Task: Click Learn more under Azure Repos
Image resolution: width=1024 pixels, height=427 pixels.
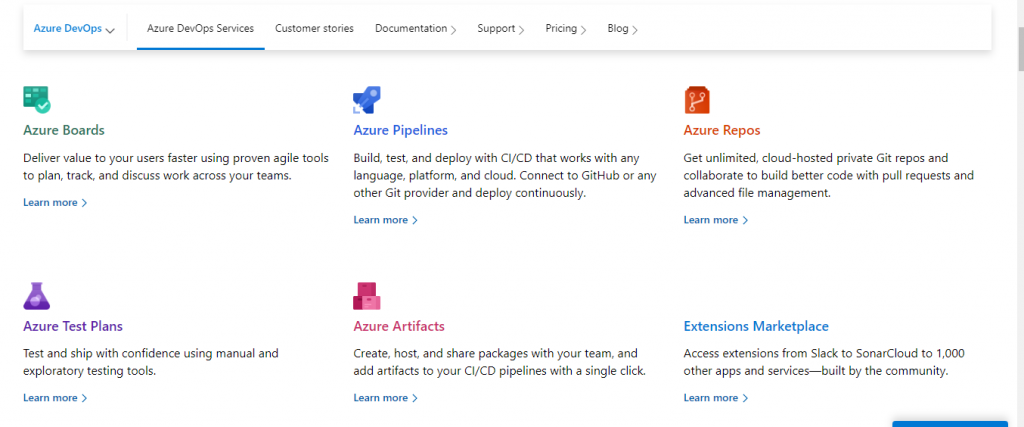Action: (716, 220)
